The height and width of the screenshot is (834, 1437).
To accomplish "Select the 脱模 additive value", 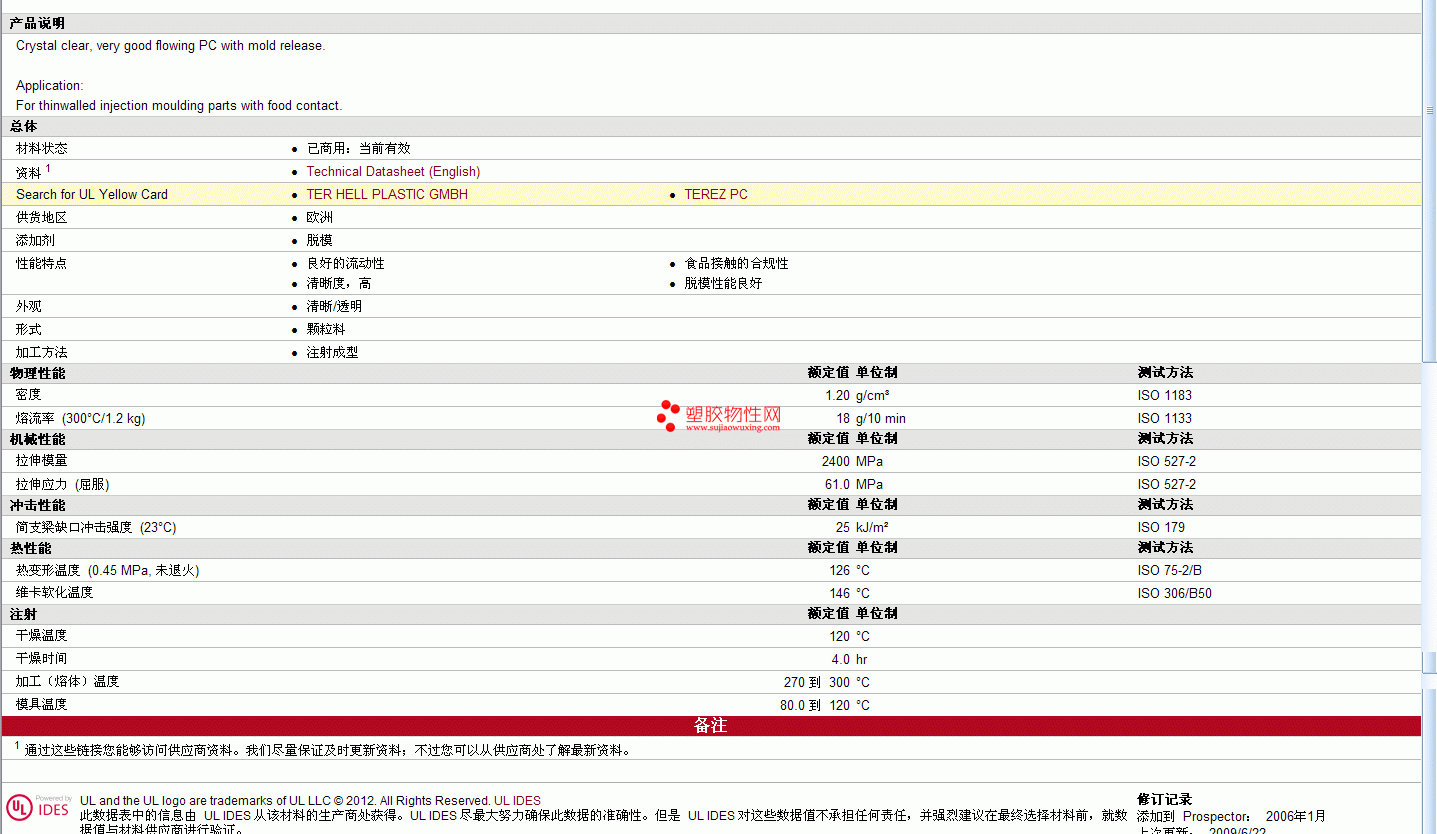I will coord(320,241).
